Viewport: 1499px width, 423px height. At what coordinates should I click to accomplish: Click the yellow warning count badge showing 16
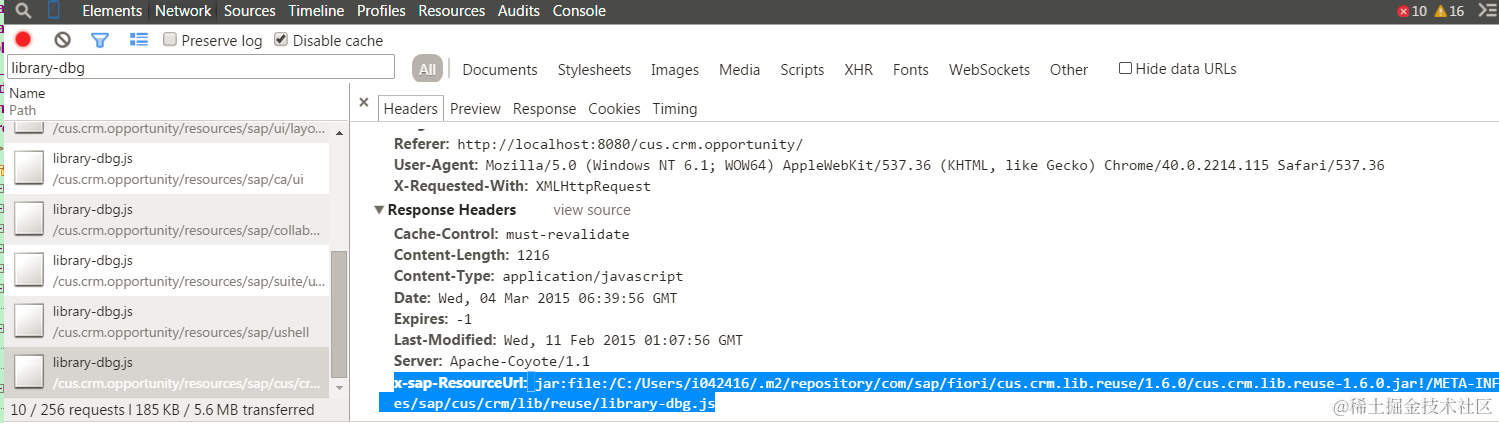tap(1448, 11)
